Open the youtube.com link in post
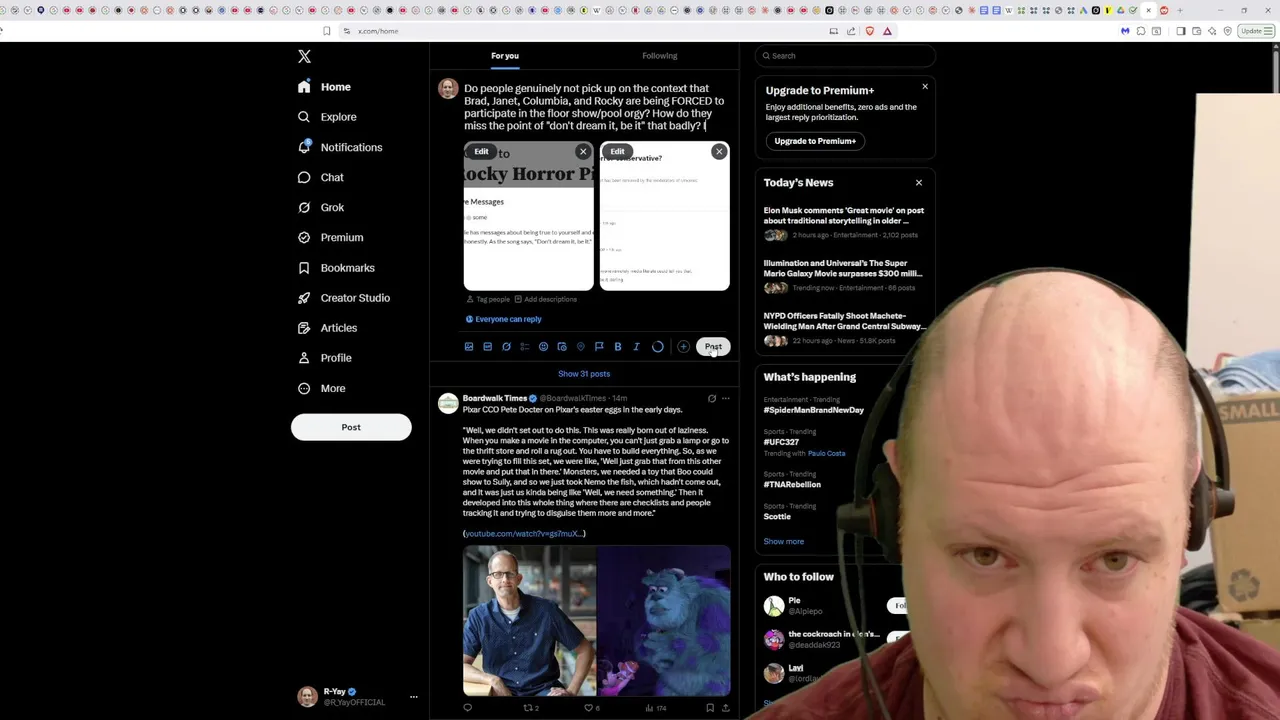The height and width of the screenshot is (720, 1280). 524,534
